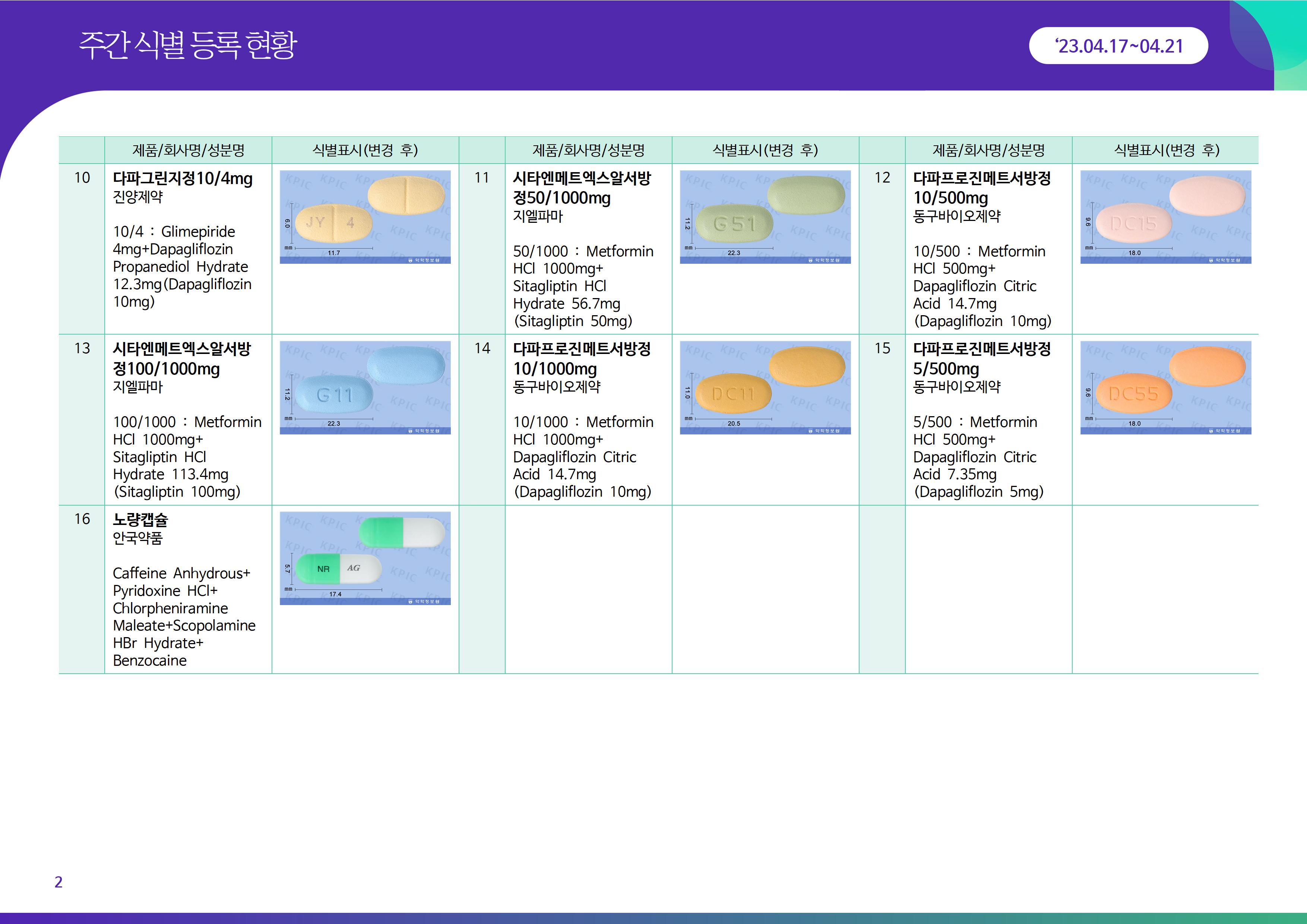Click the last 식별표시(변경 후) column header
Viewport: 1307px width, 924px height.
coord(1166,150)
